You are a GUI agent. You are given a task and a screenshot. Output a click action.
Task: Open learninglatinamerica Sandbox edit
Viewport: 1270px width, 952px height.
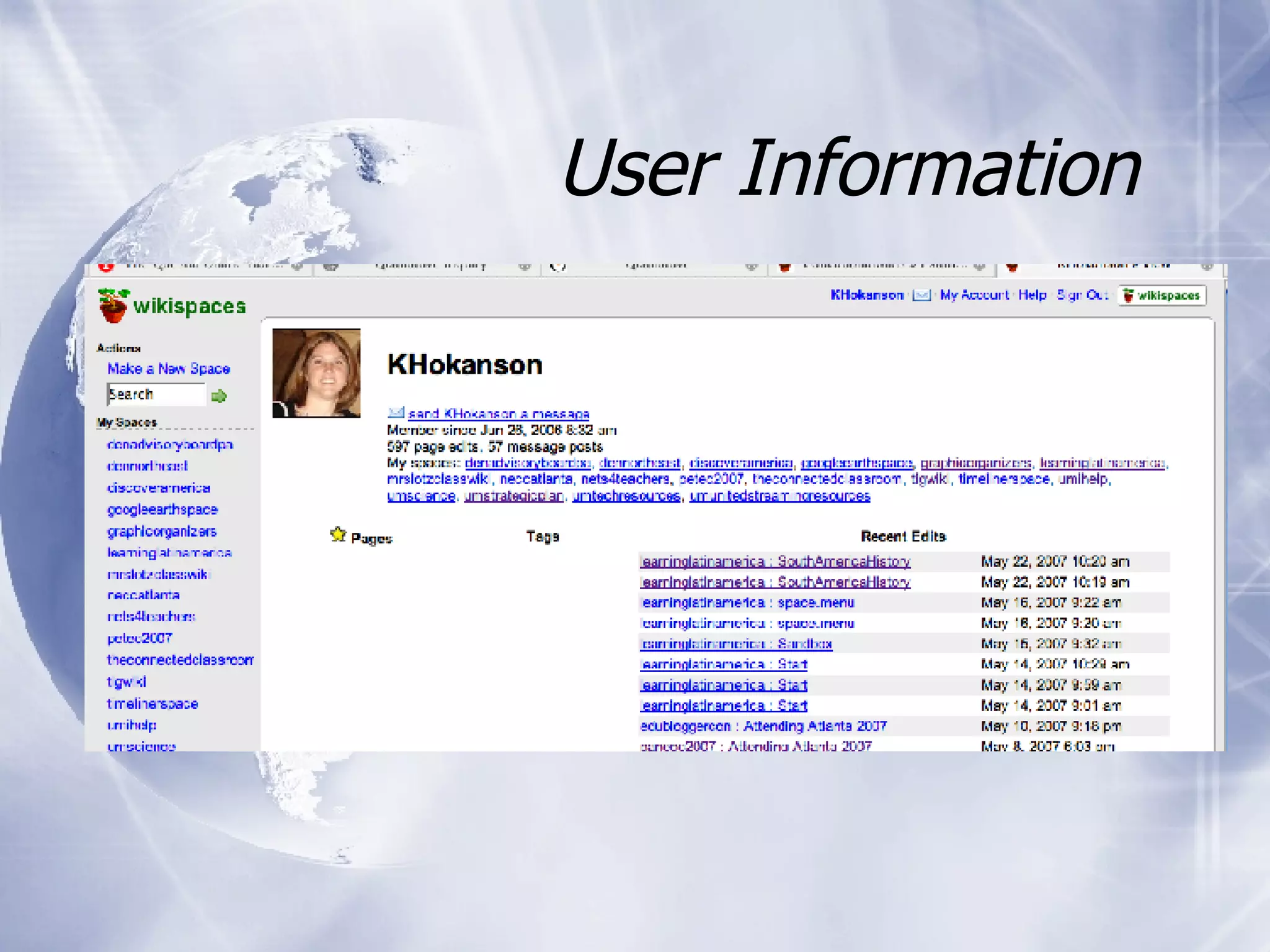coord(736,644)
